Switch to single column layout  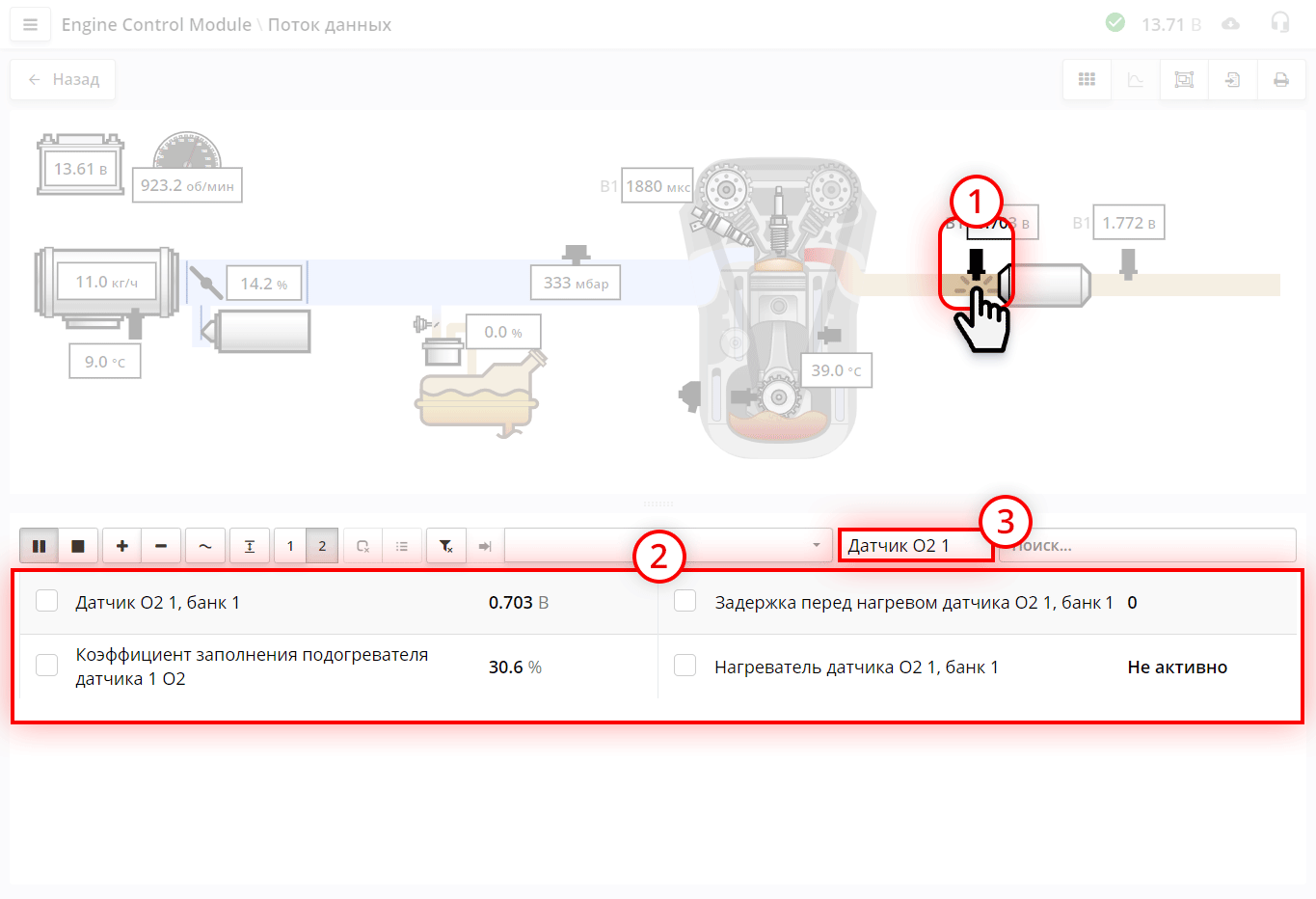pyautogui.click(x=290, y=546)
